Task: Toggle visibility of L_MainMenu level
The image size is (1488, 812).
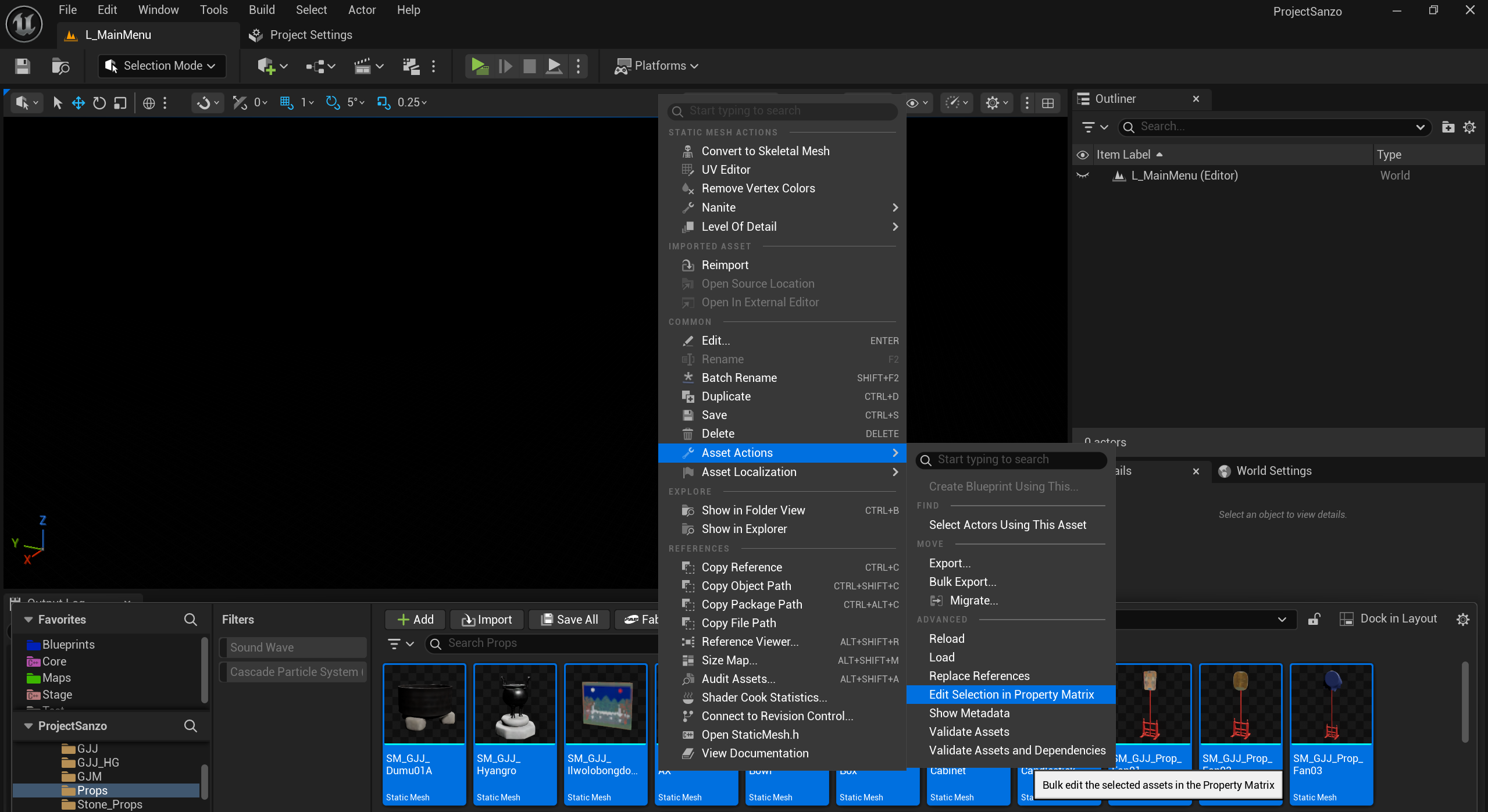Action: [x=1082, y=176]
